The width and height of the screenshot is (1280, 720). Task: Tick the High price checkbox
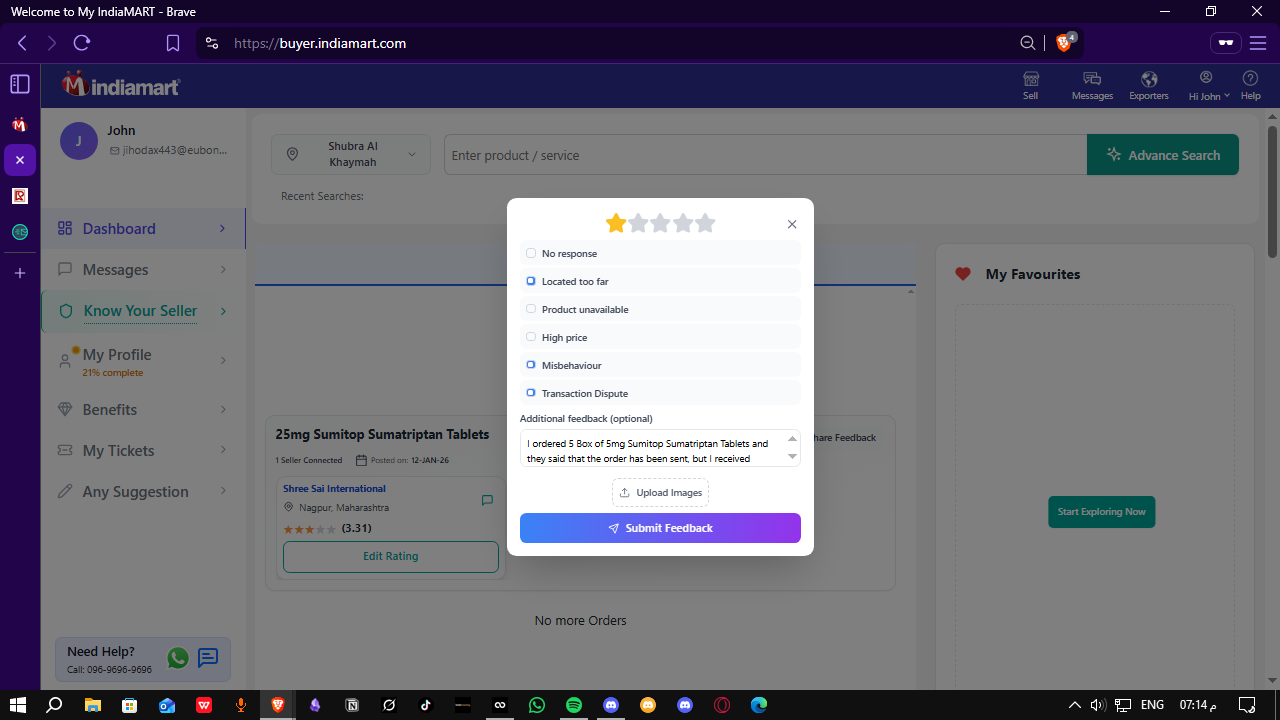tap(531, 338)
